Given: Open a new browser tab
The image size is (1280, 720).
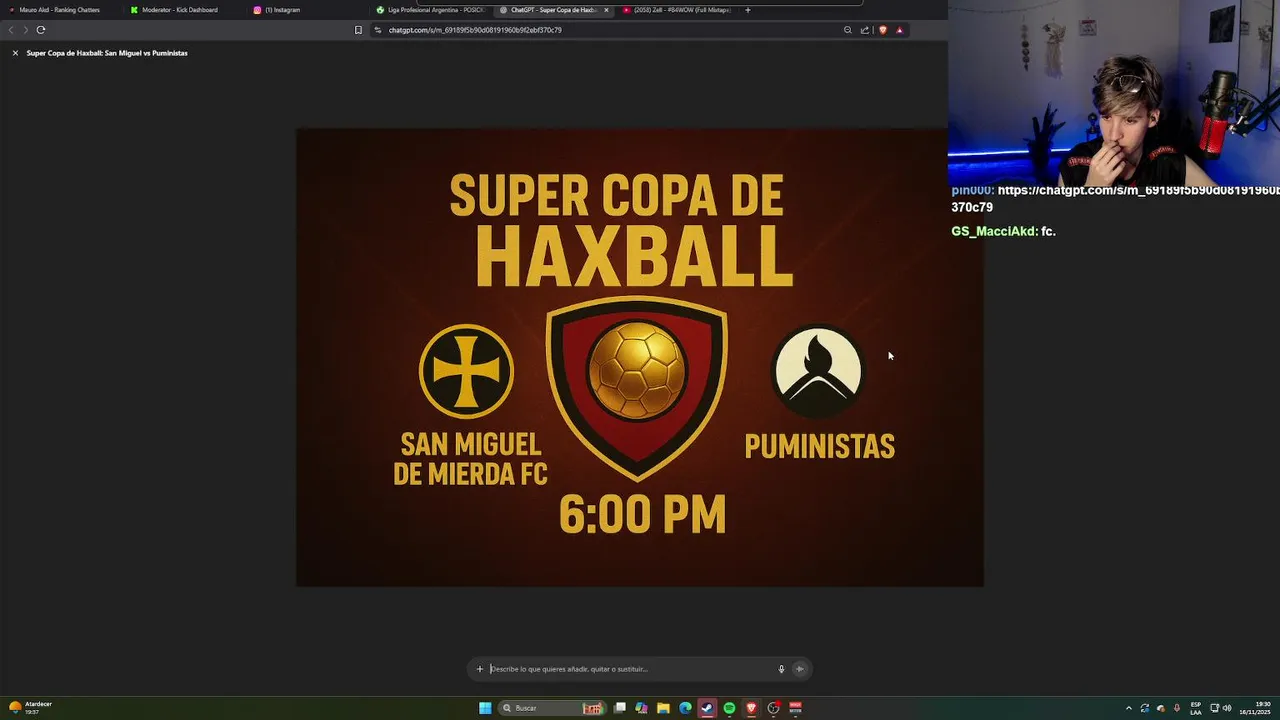Looking at the screenshot, I should pos(748,10).
